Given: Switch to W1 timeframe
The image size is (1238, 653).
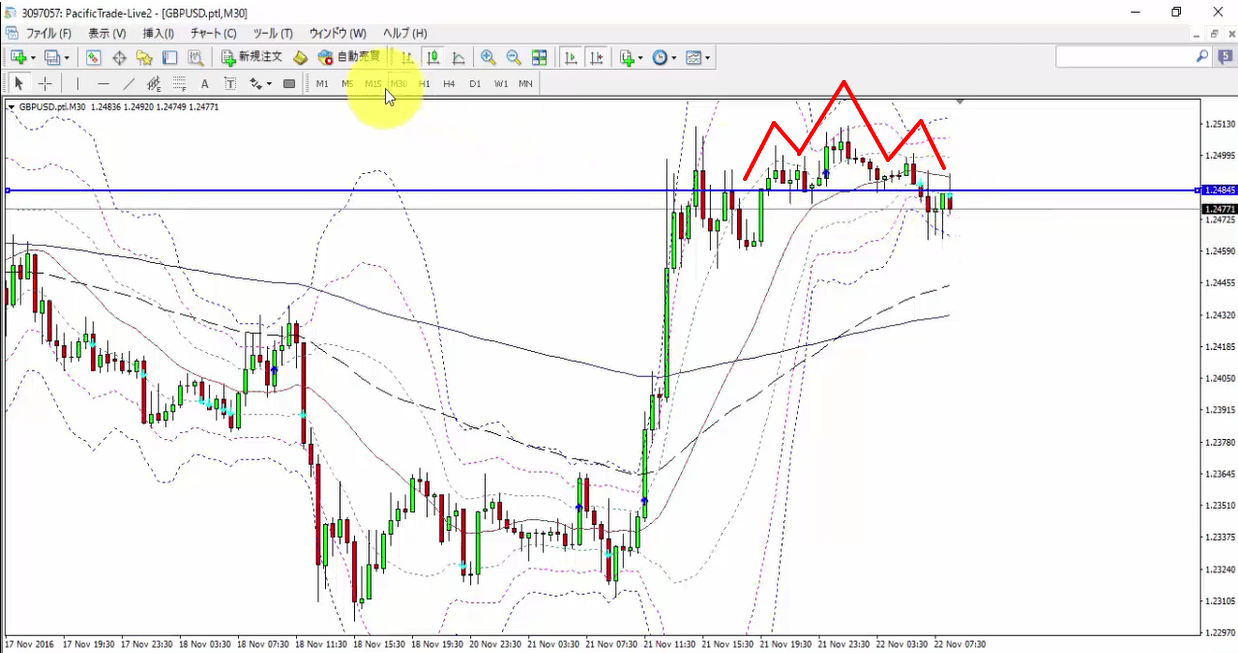Looking at the screenshot, I should click(501, 84).
